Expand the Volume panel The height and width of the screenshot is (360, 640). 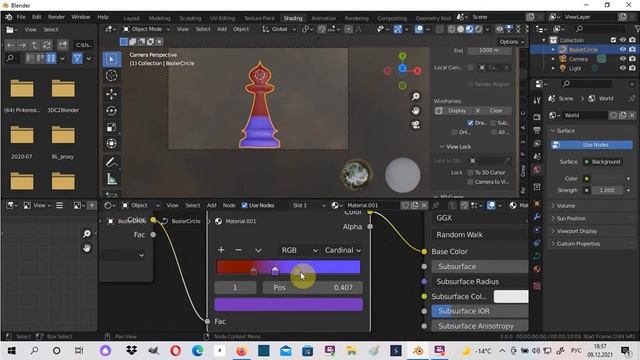pyautogui.click(x=565, y=206)
